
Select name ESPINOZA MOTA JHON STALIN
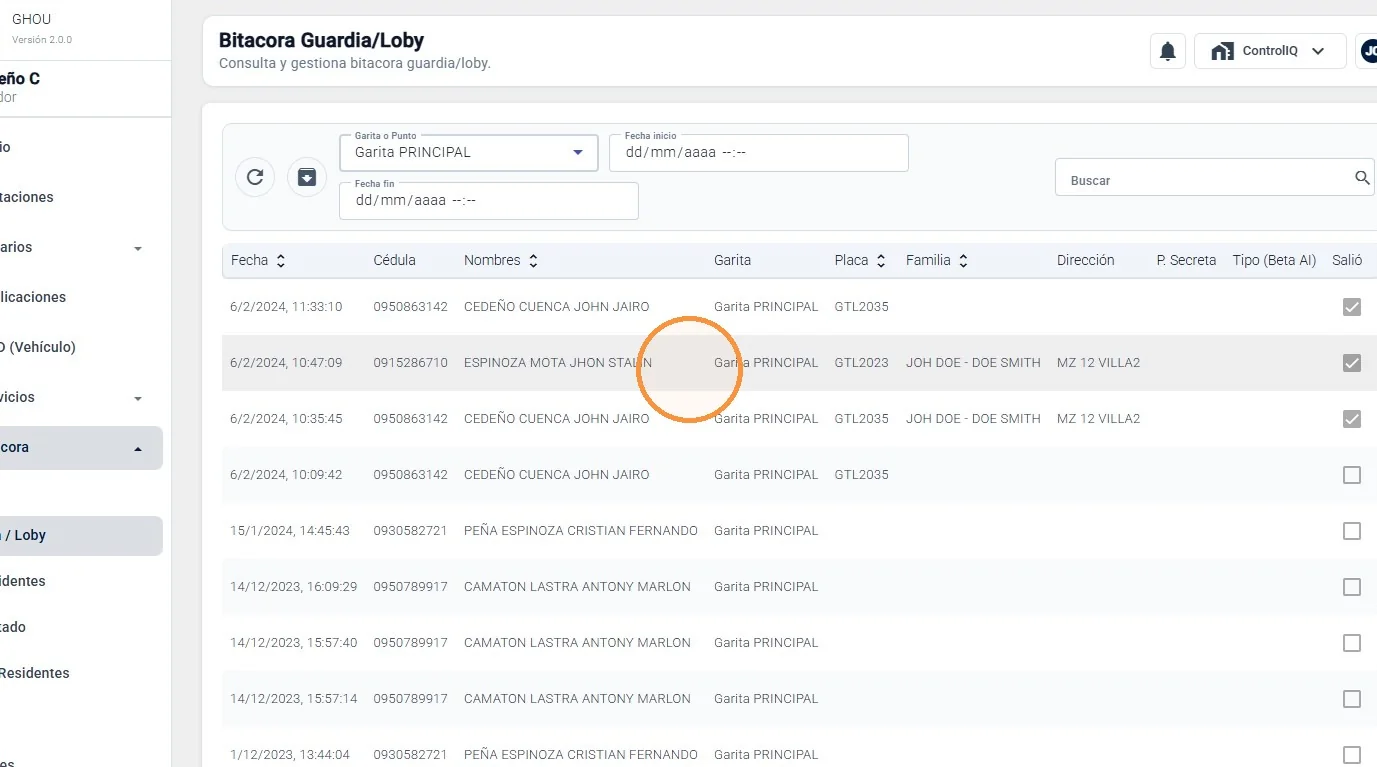pos(558,363)
